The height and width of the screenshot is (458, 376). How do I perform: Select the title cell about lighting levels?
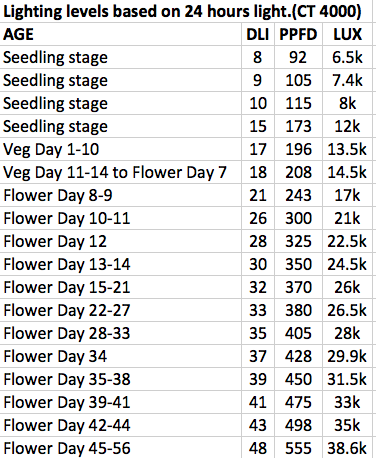click(x=186, y=11)
